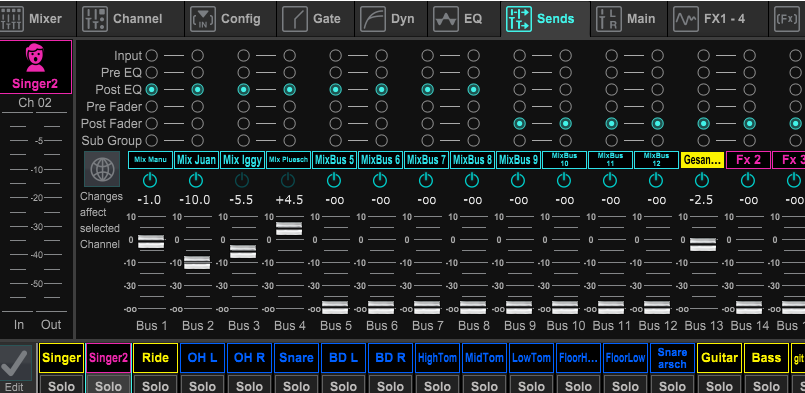Screen dimensions: 805x393
Task: Click the Mix Iggy bus label
Action: (242, 160)
